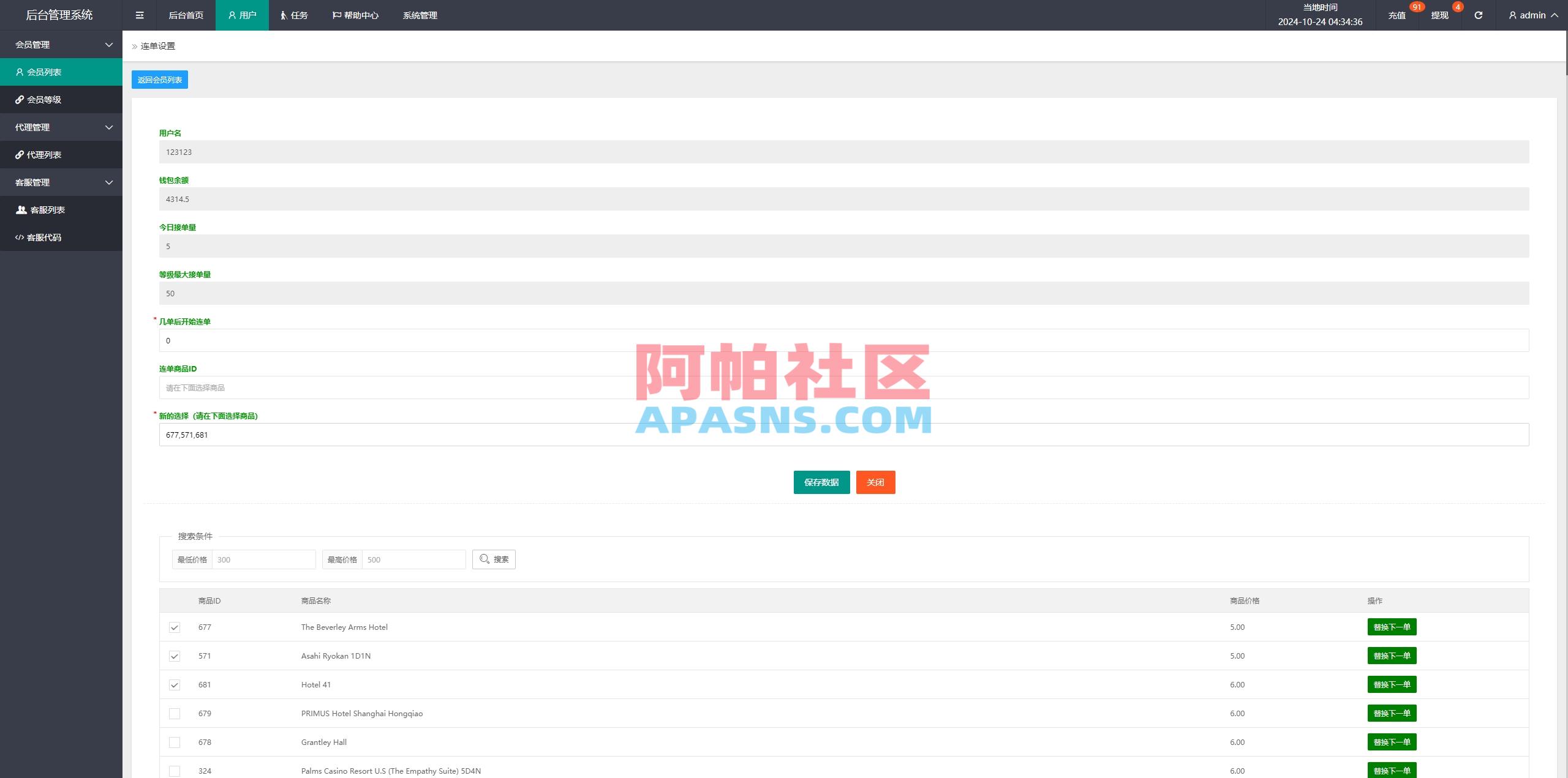Screen dimensions: 1568x778
Task: Go to 后台首页 tab
Action: (x=186, y=15)
